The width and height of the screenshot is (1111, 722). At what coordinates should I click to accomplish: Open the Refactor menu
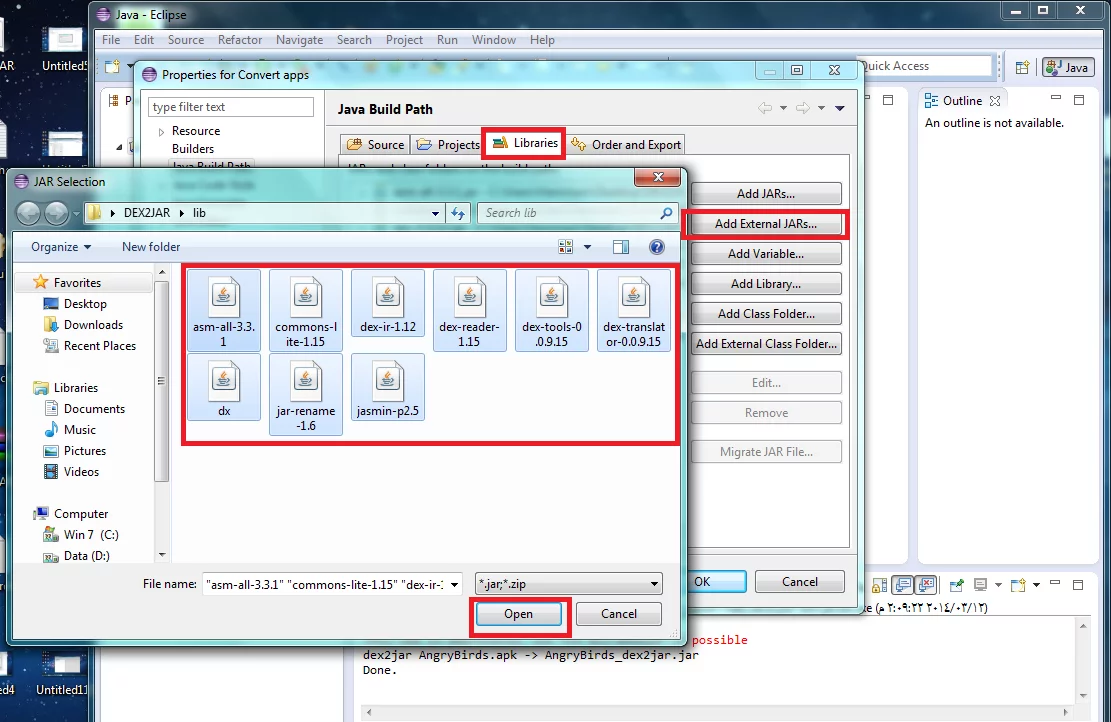[240, 40]
